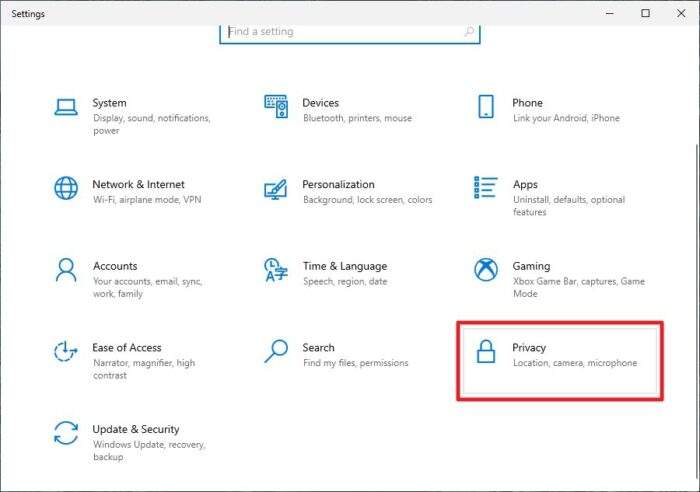Click magnifier icon in search box

(x=469, y=31)
